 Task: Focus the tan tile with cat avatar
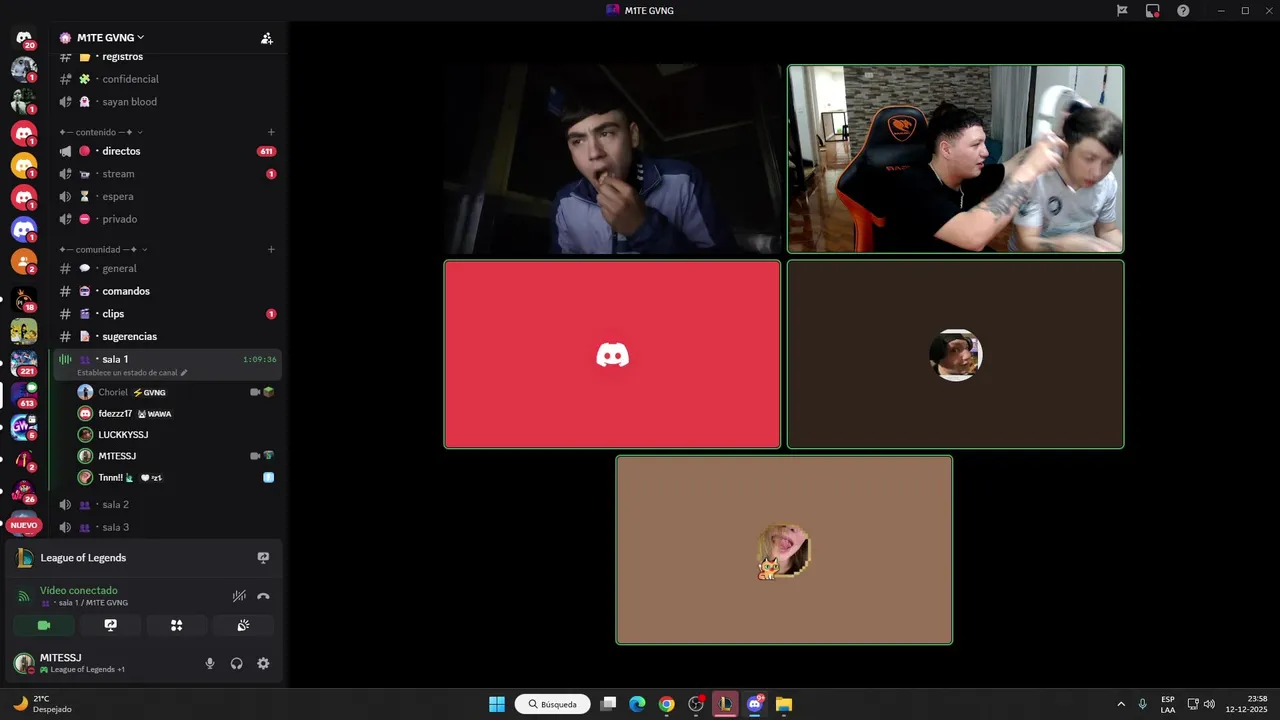(x=784, y=550)
